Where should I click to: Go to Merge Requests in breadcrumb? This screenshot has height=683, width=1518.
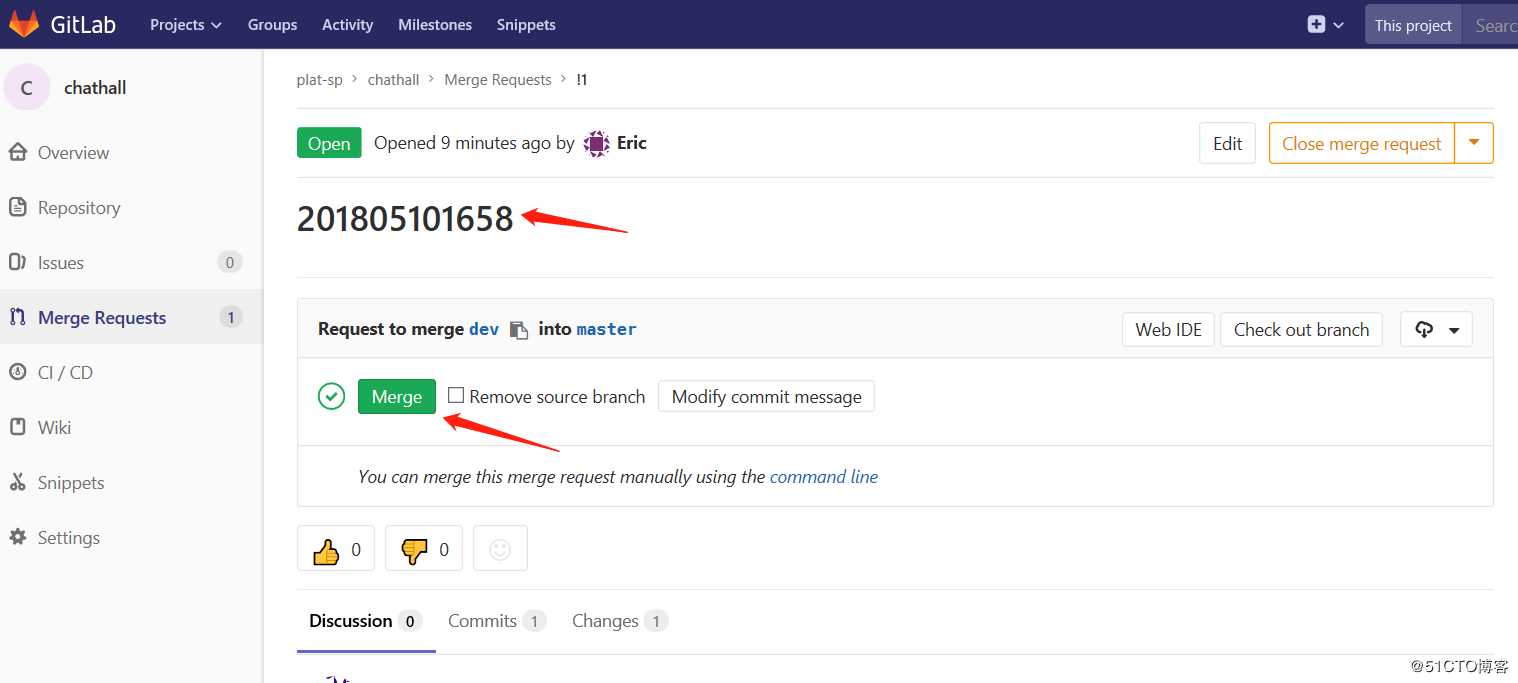[498, 79]
